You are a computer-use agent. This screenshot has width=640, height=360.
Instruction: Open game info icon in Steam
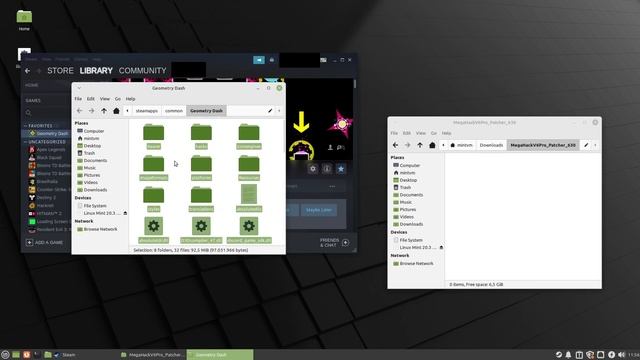327,169
